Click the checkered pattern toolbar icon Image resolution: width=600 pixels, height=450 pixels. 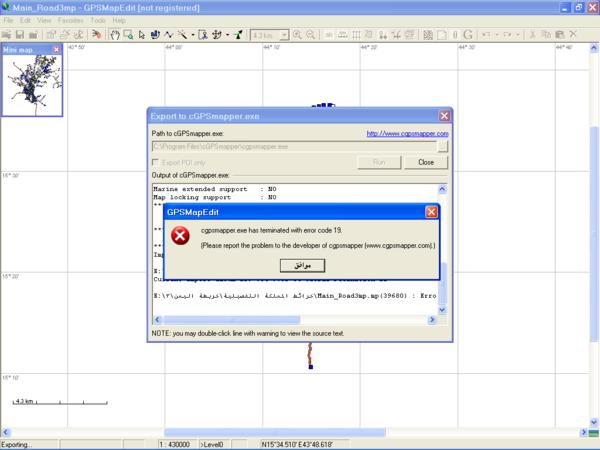[x=428, y=35]
